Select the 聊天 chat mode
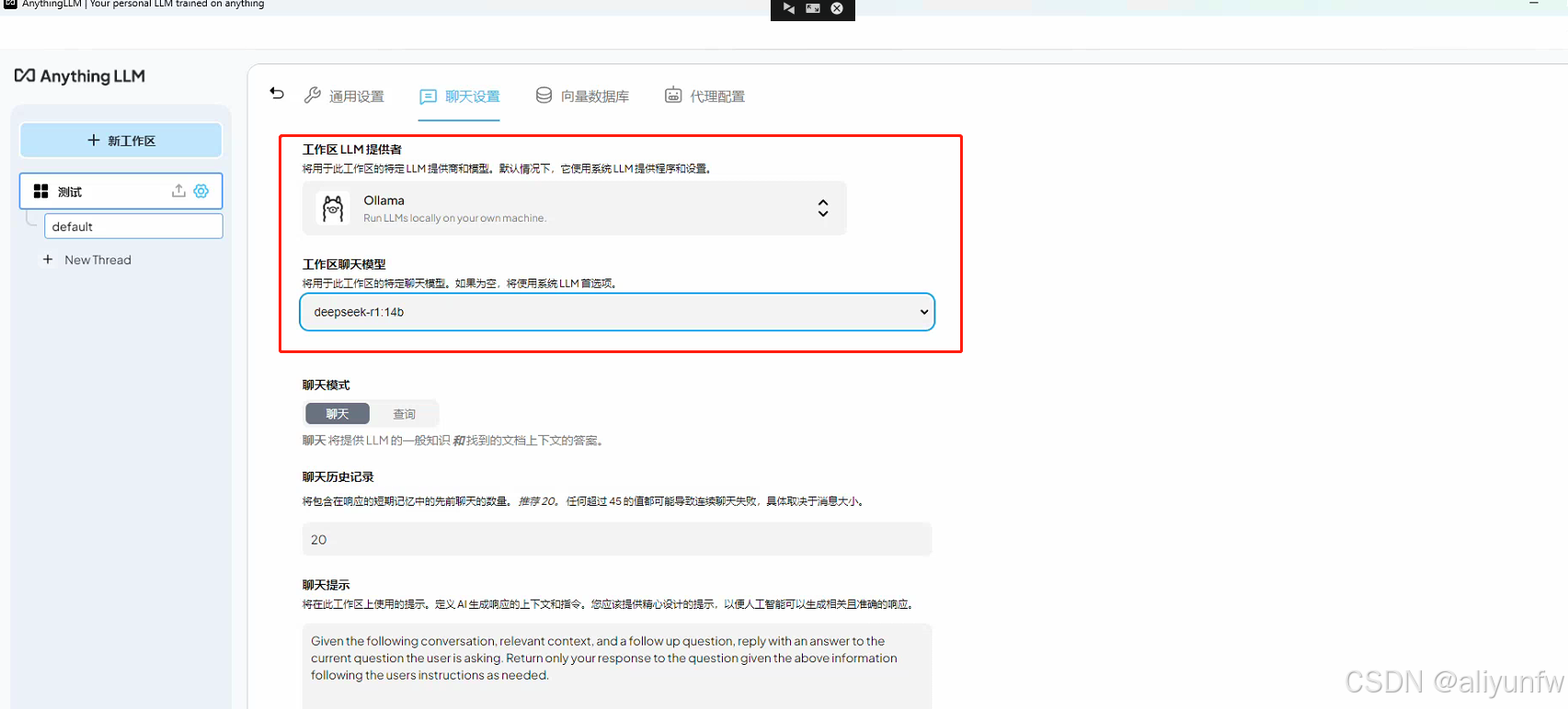This screenshot has height=709, width=1568. [x=338, y=414]
